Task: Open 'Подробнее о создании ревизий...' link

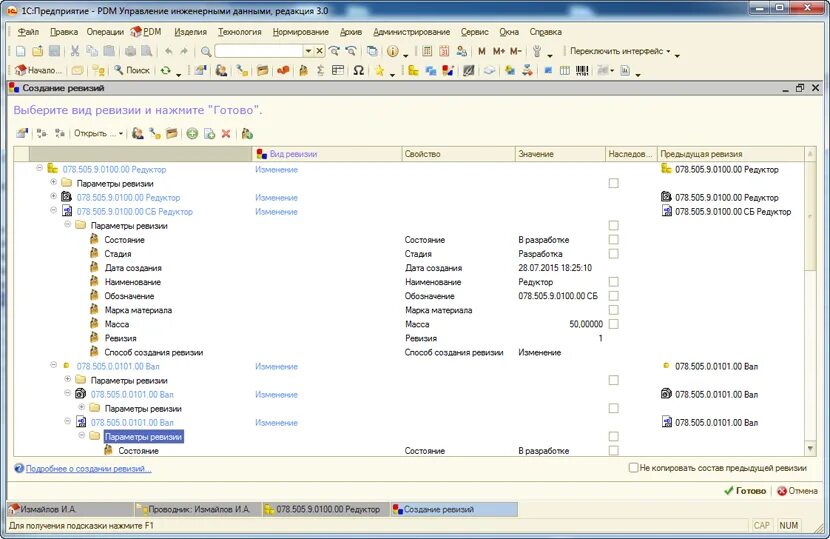Action: 88,469
